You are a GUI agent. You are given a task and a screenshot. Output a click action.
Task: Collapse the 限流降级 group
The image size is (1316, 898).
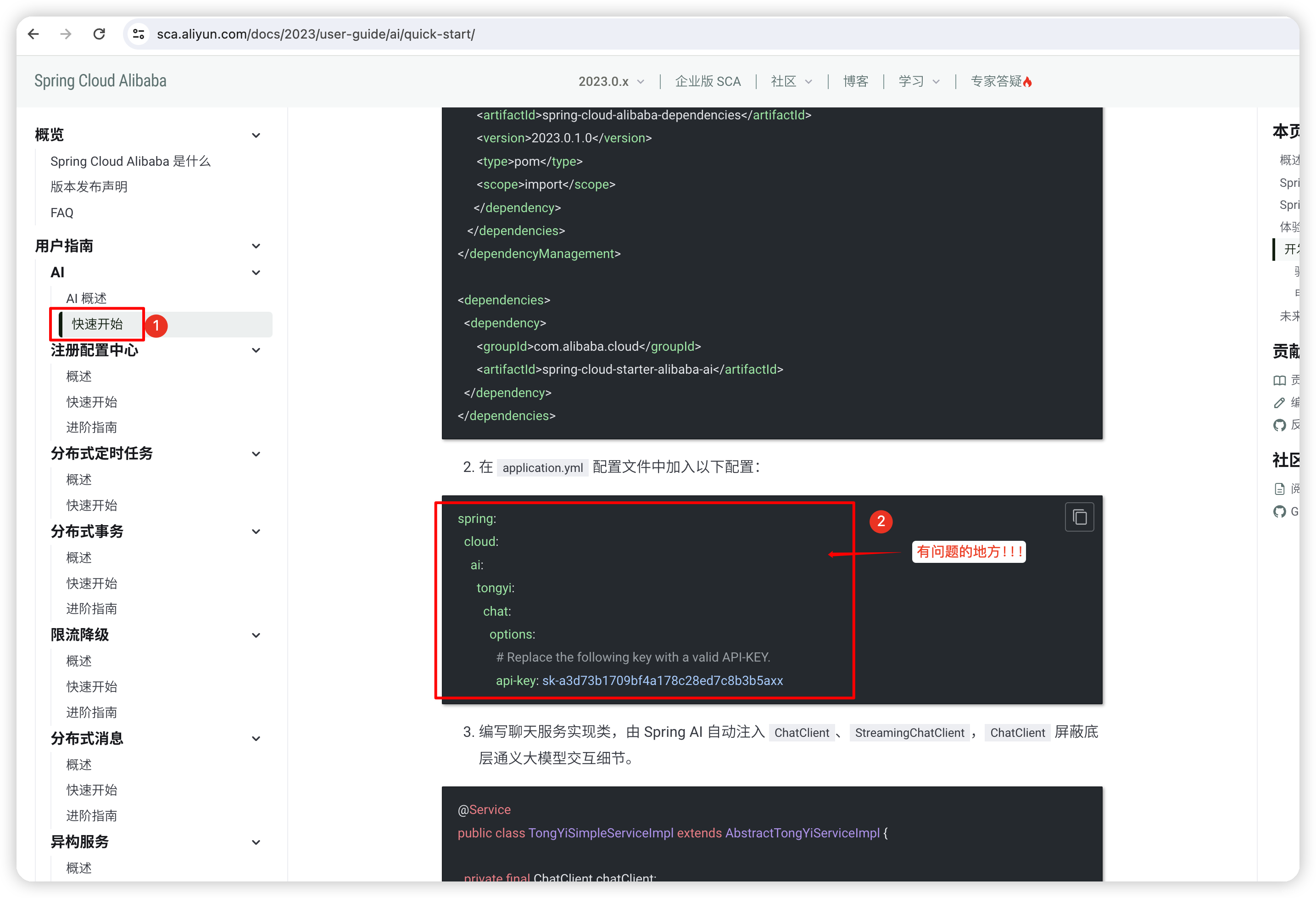point(256,635)
